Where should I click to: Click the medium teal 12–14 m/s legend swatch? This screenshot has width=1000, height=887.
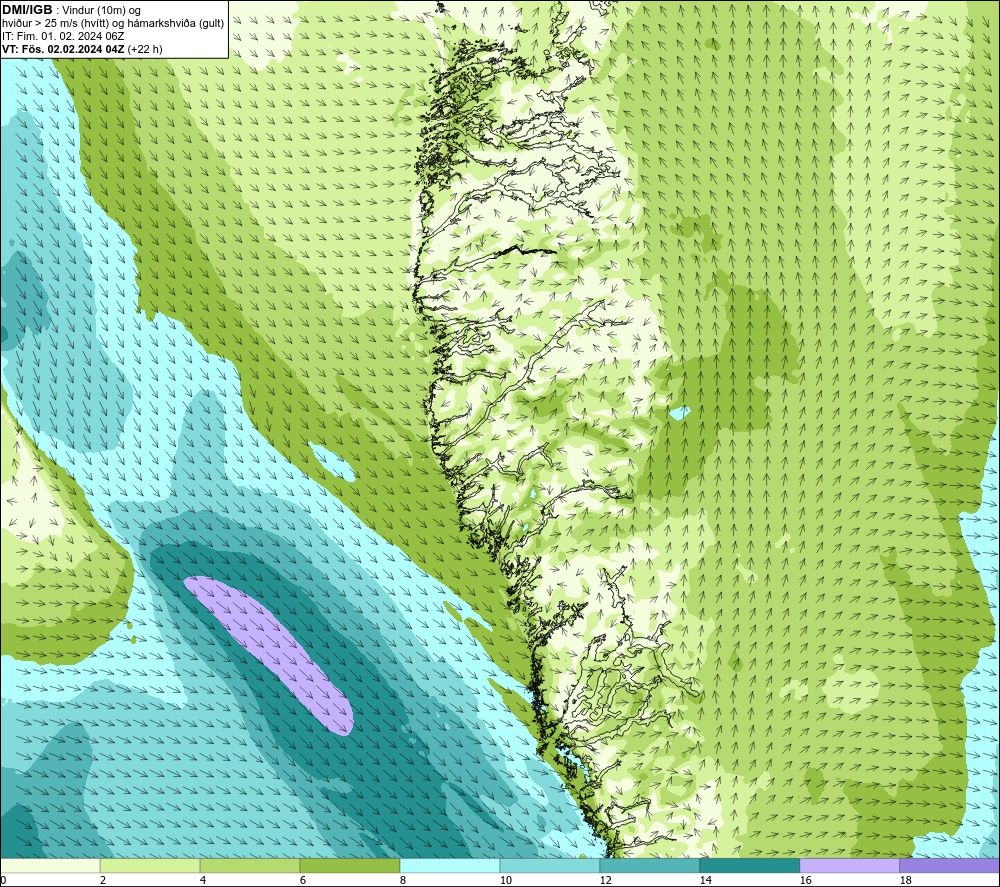tap(649, 865)
